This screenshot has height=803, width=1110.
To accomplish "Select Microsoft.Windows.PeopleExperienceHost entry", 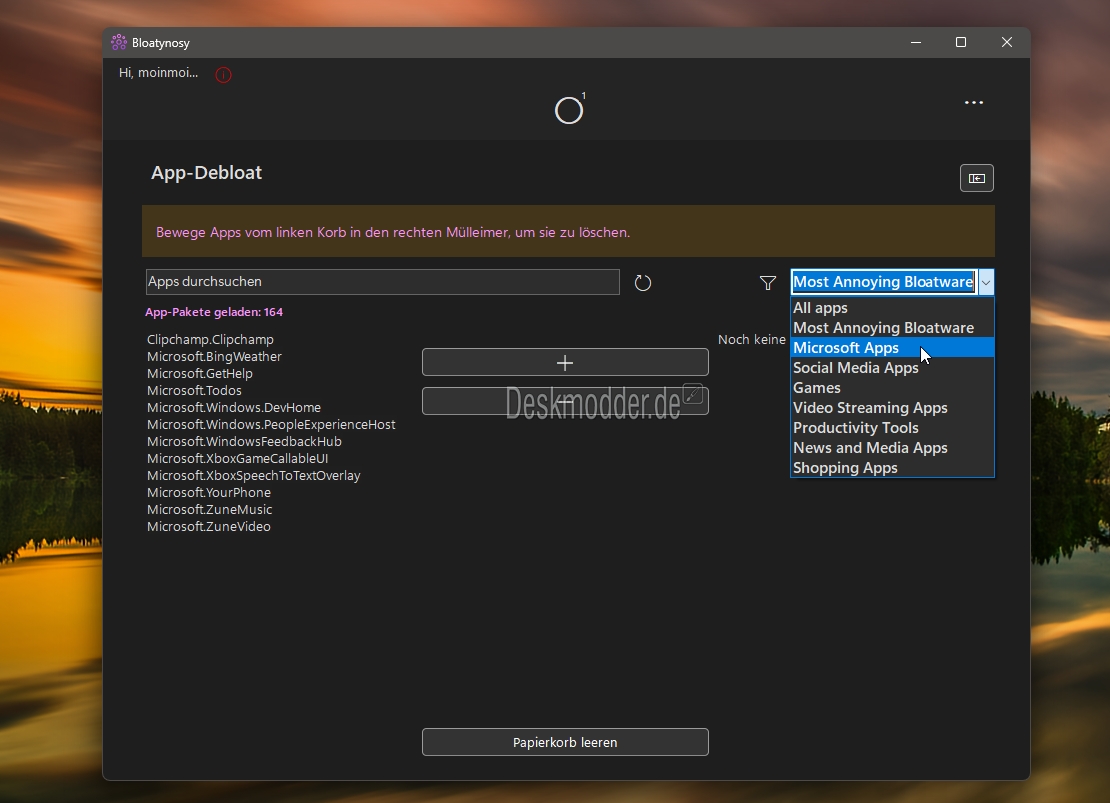I will [271, 425].
